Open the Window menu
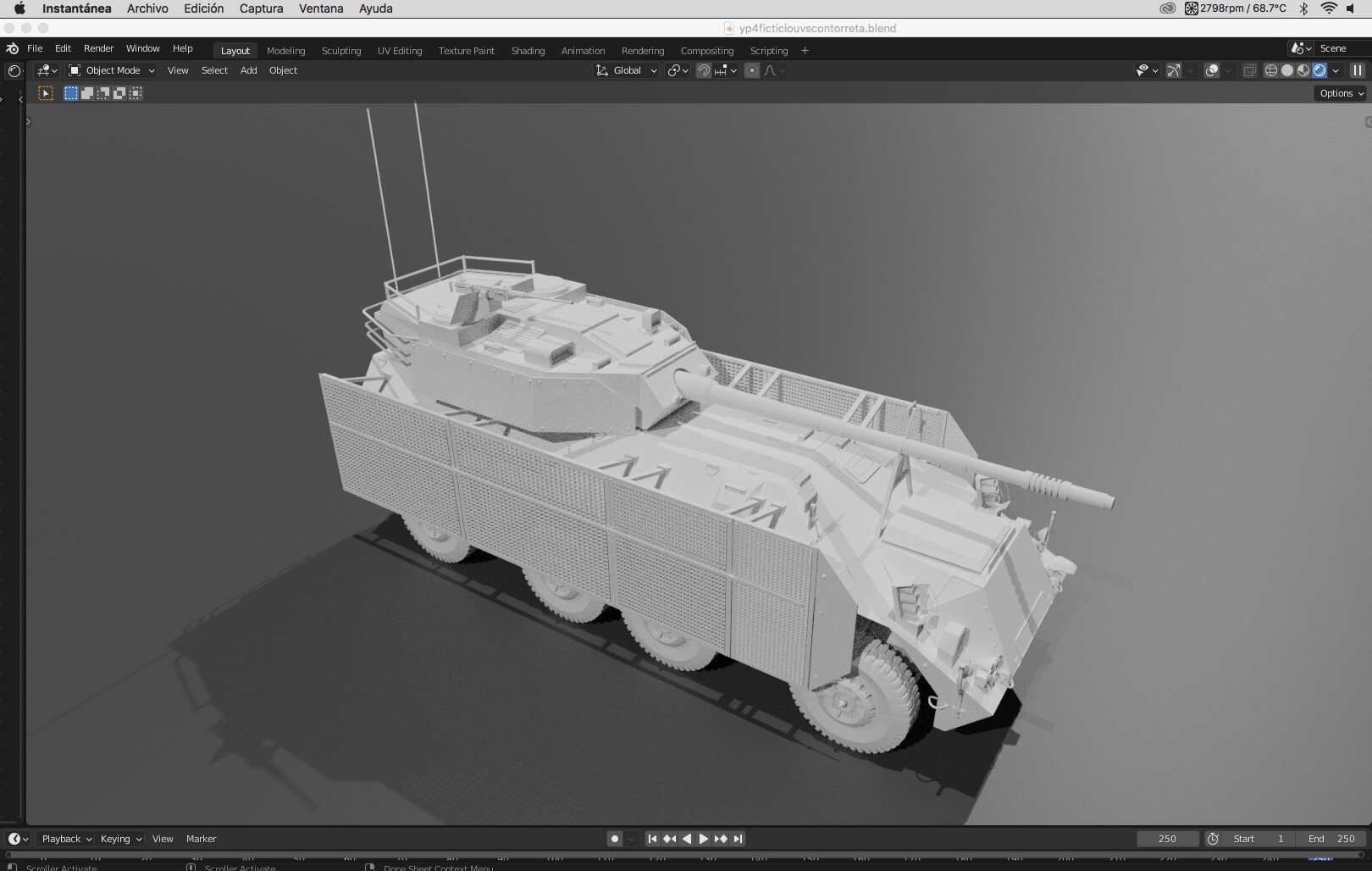Image resolution: width=1372 pixels, height=871 pixels. pos(142,48)
